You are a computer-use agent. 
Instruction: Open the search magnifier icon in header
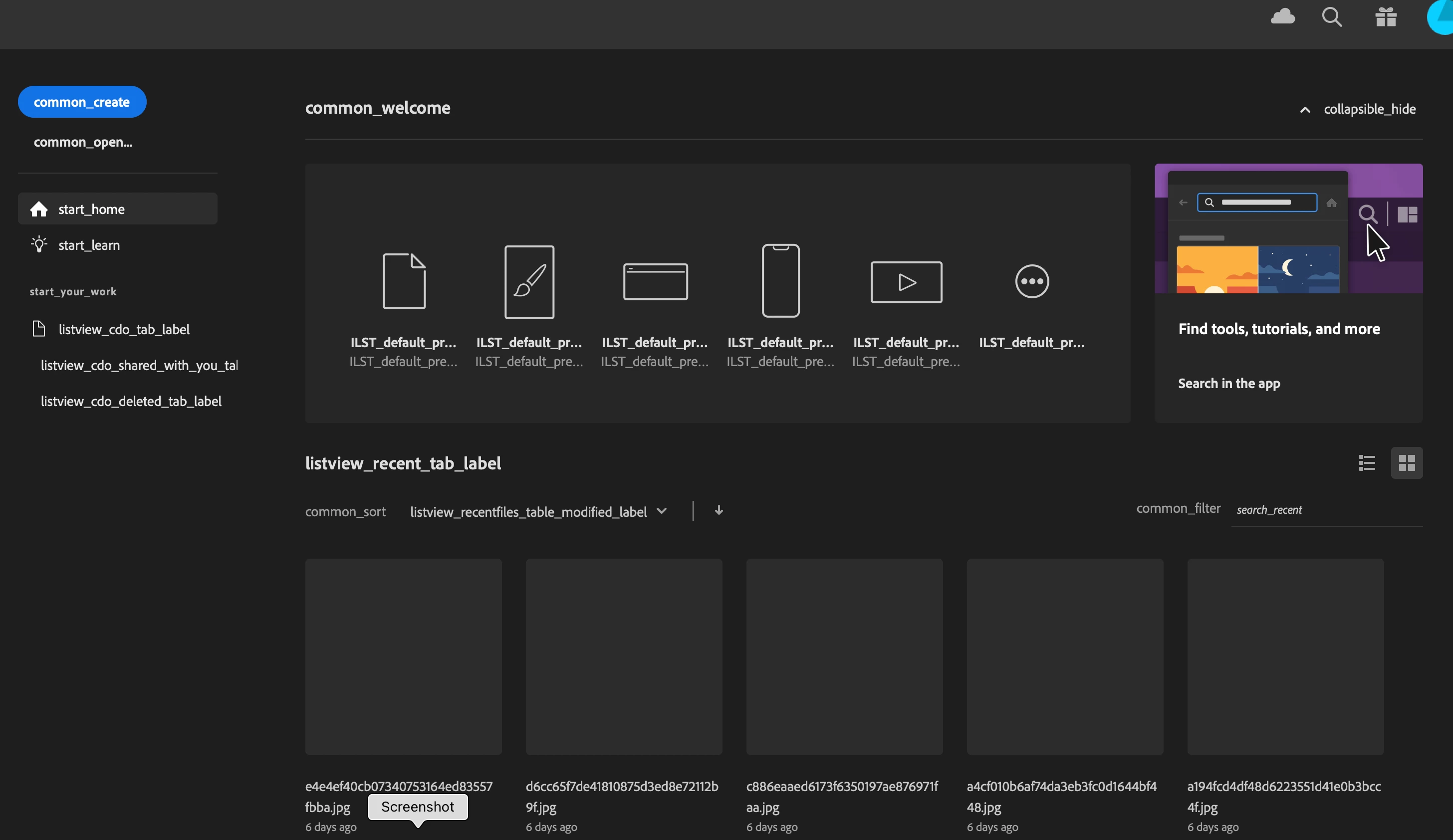[1331, 17]
